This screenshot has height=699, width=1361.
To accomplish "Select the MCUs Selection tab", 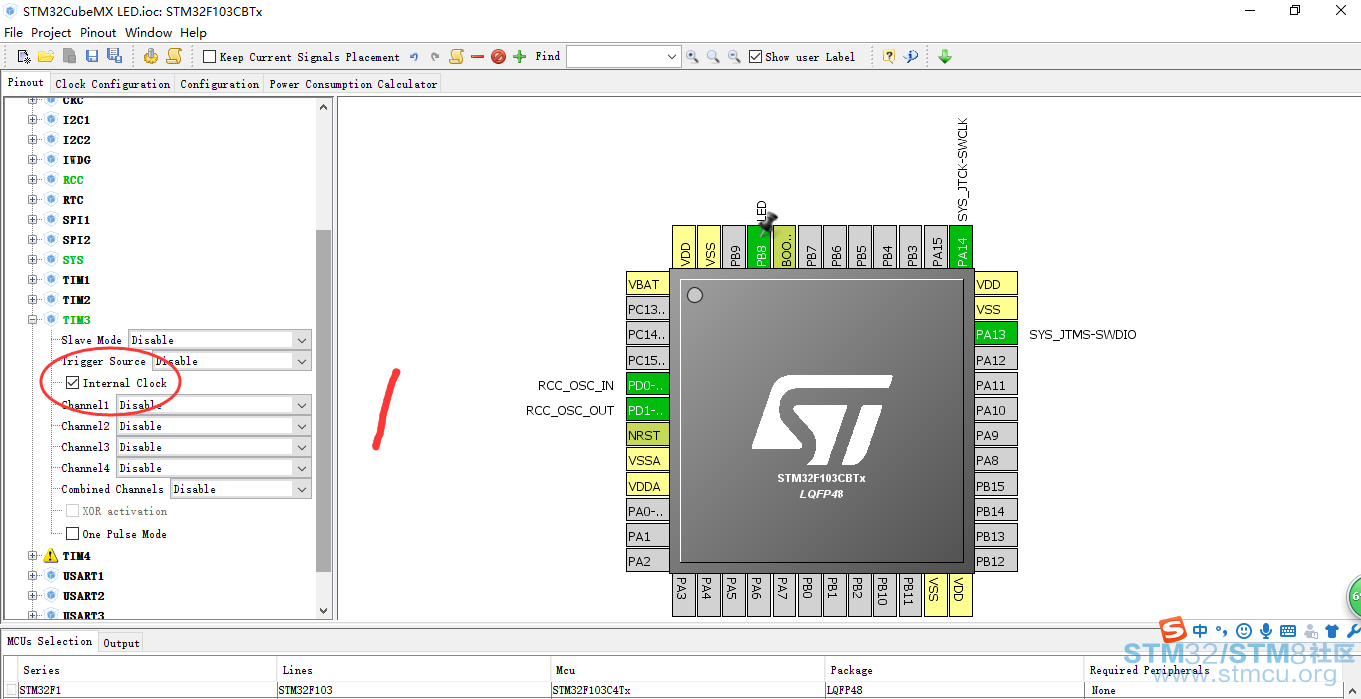I will 50,641.
